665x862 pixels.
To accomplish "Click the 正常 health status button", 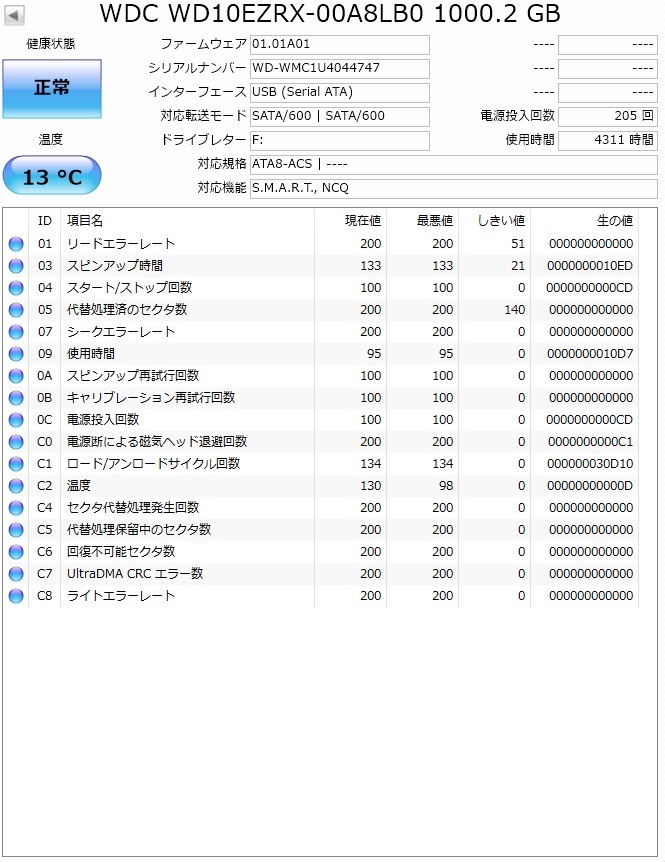I will pyautogui.click(x=52, y=88).
